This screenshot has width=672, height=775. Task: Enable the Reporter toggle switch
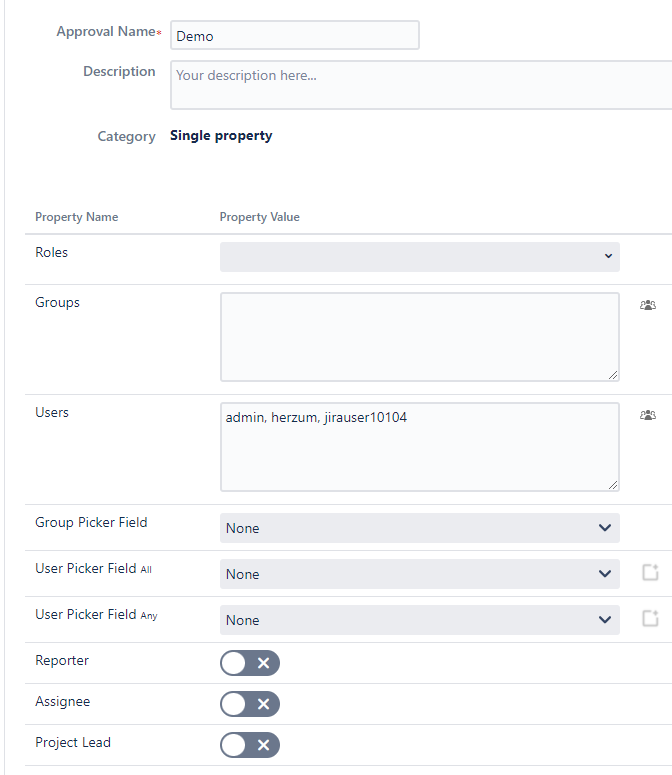click(x=250, y=663)
